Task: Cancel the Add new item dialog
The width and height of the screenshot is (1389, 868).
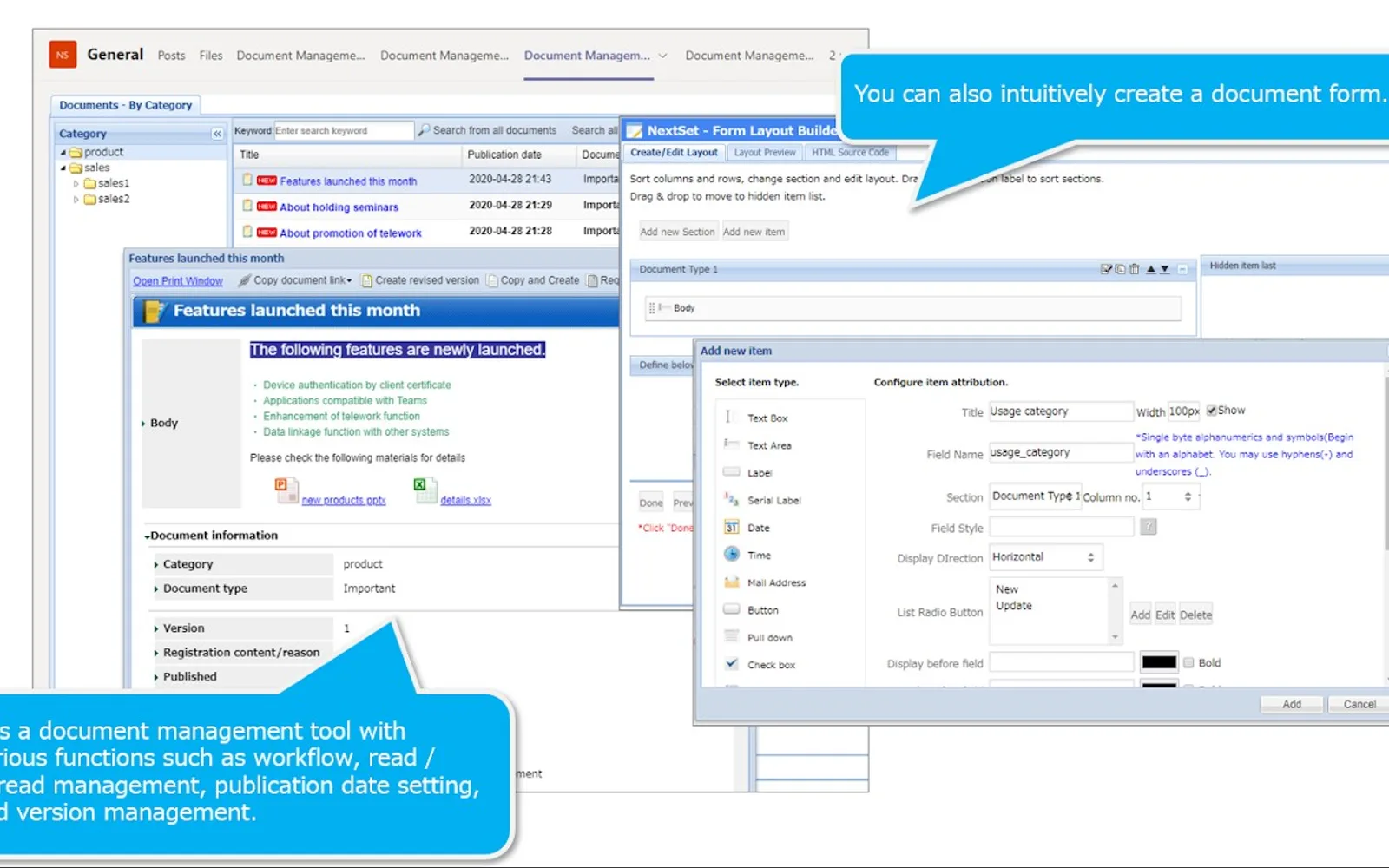Action: (x=1359, y=704)
